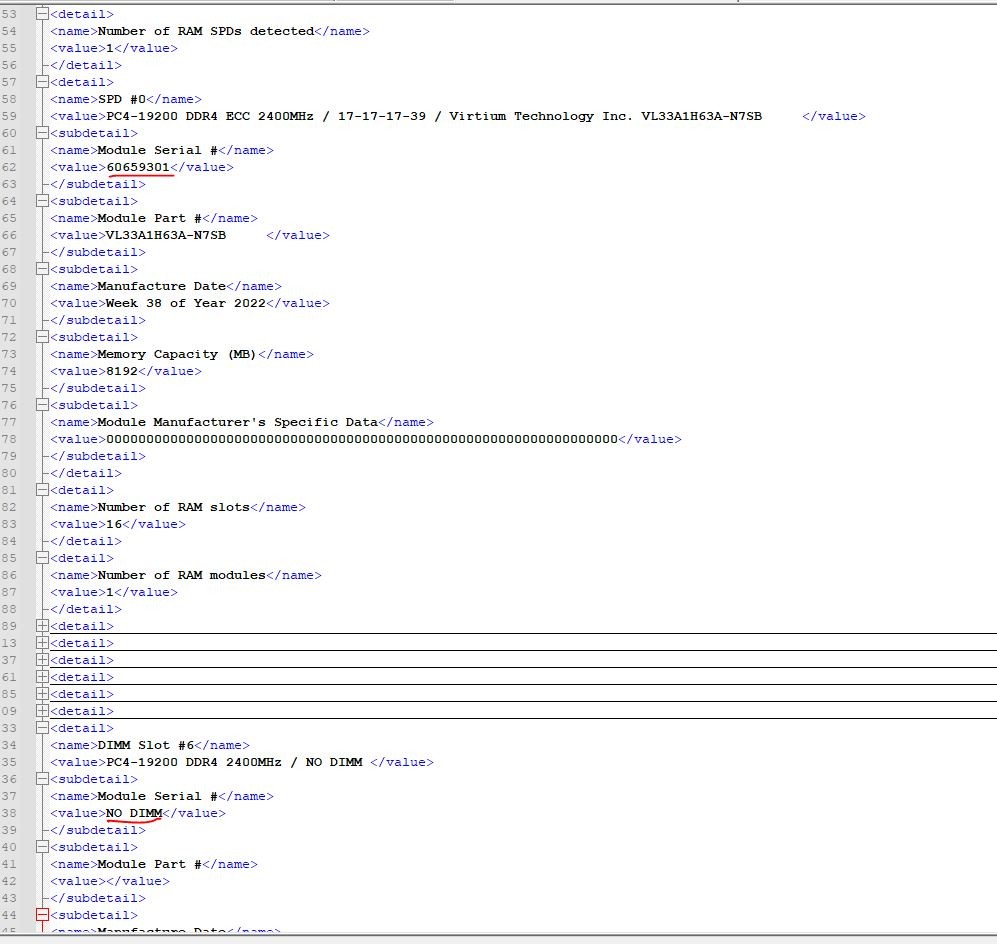Collapse the detail node on line 53
997x944 pixels.
point(43,13)
